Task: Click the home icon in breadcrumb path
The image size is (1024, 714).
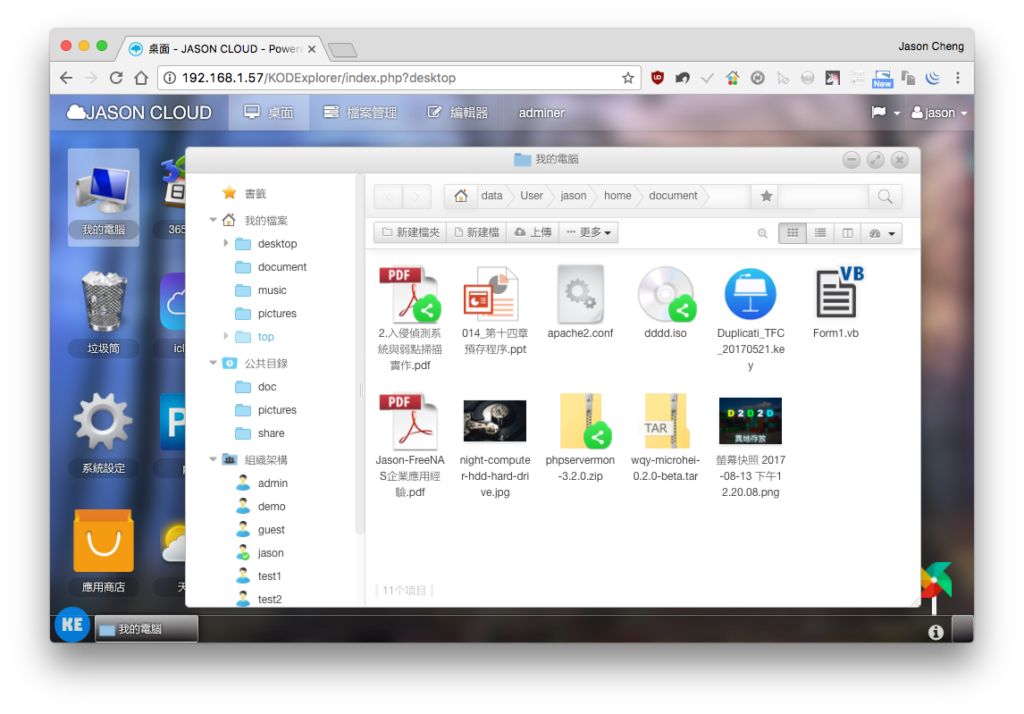Action: [461, 196]
